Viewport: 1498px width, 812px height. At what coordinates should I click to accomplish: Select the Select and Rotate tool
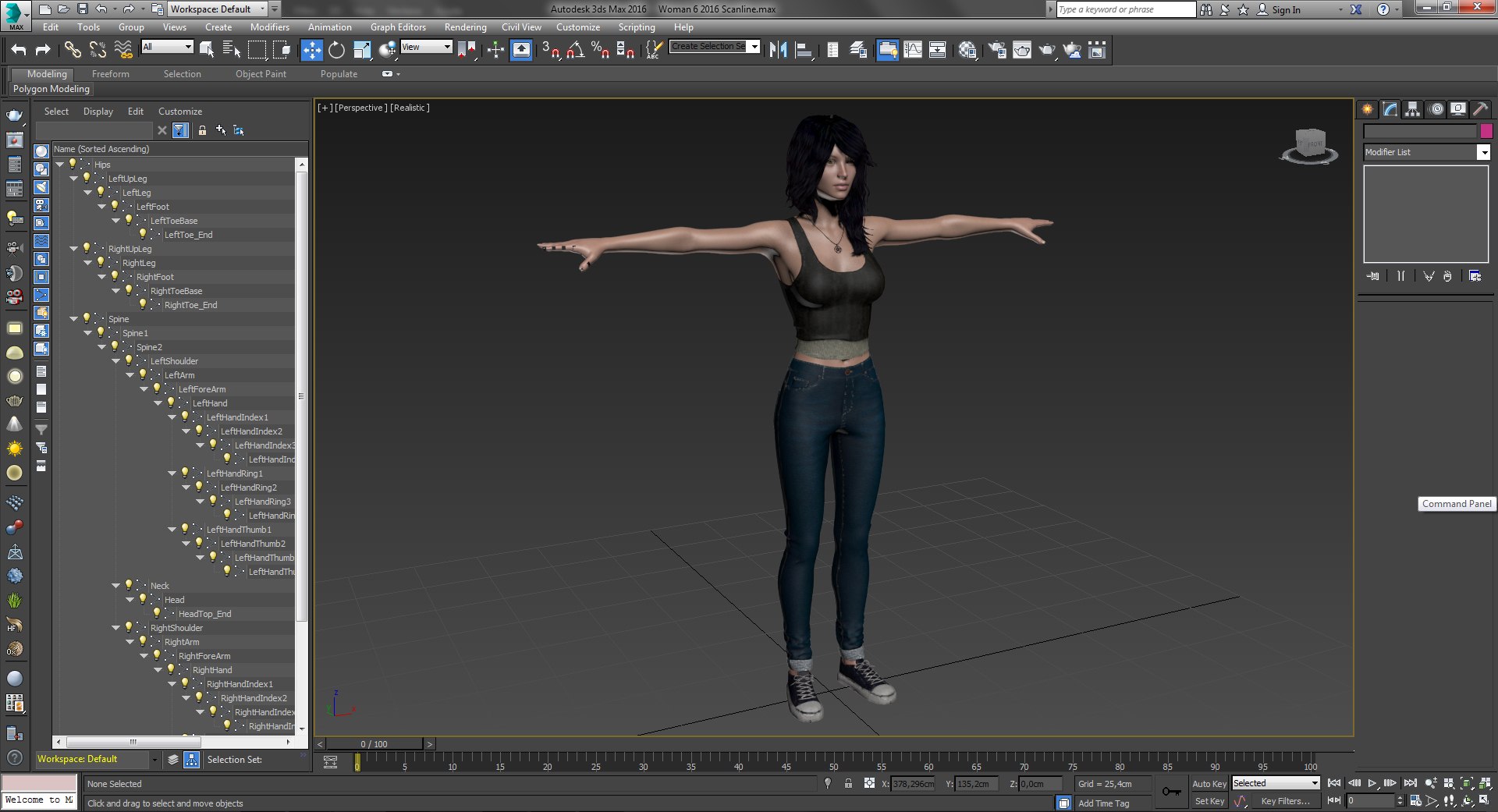click(x=336, y=51)
